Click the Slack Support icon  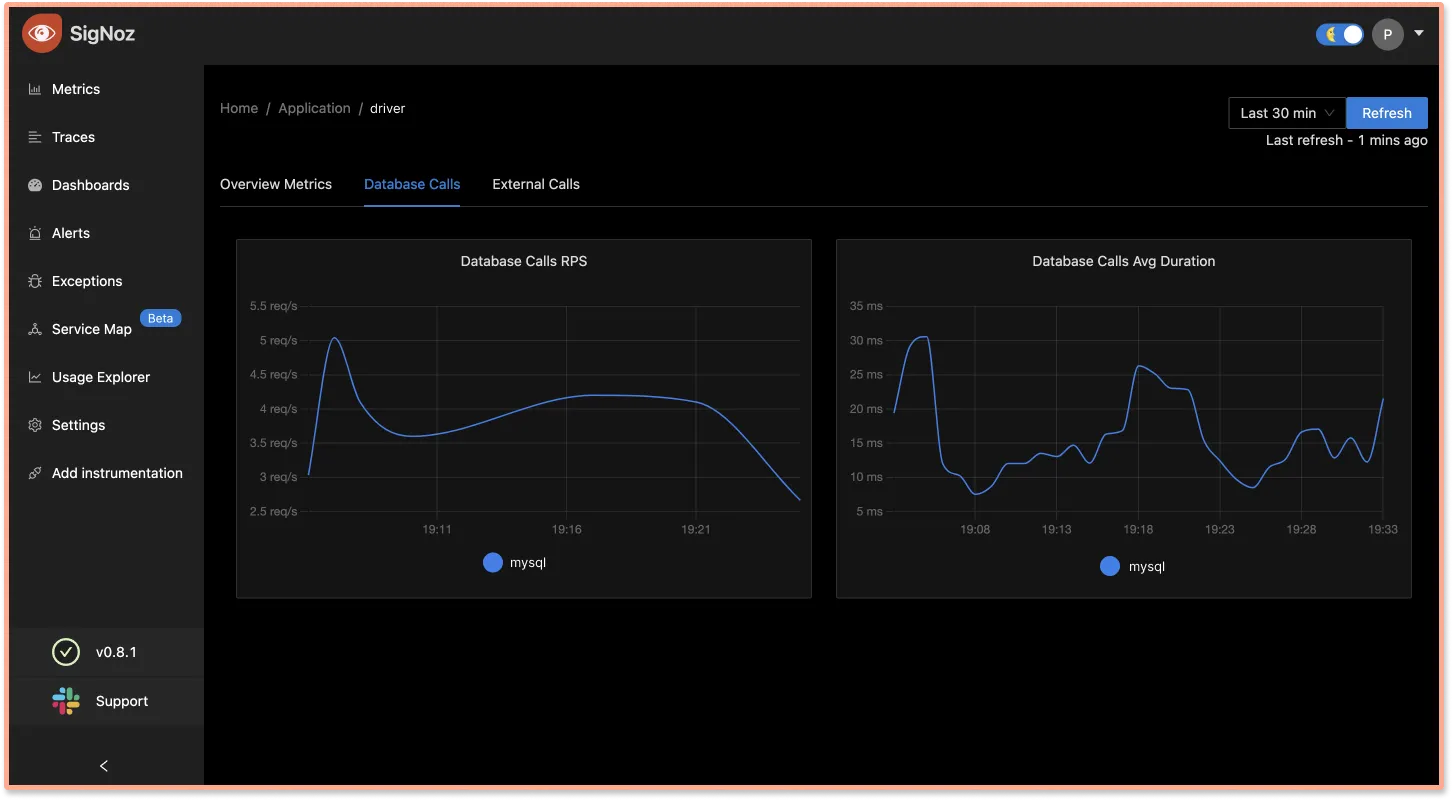tap(66, 701)
